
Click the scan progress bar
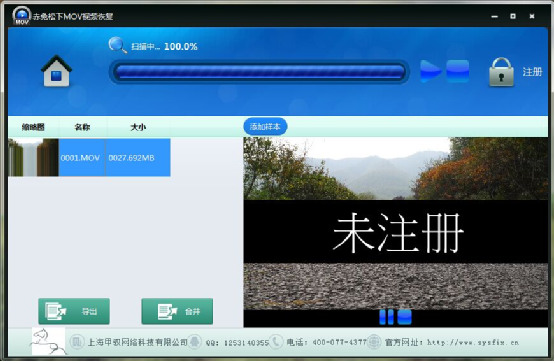tap(259, 72)
